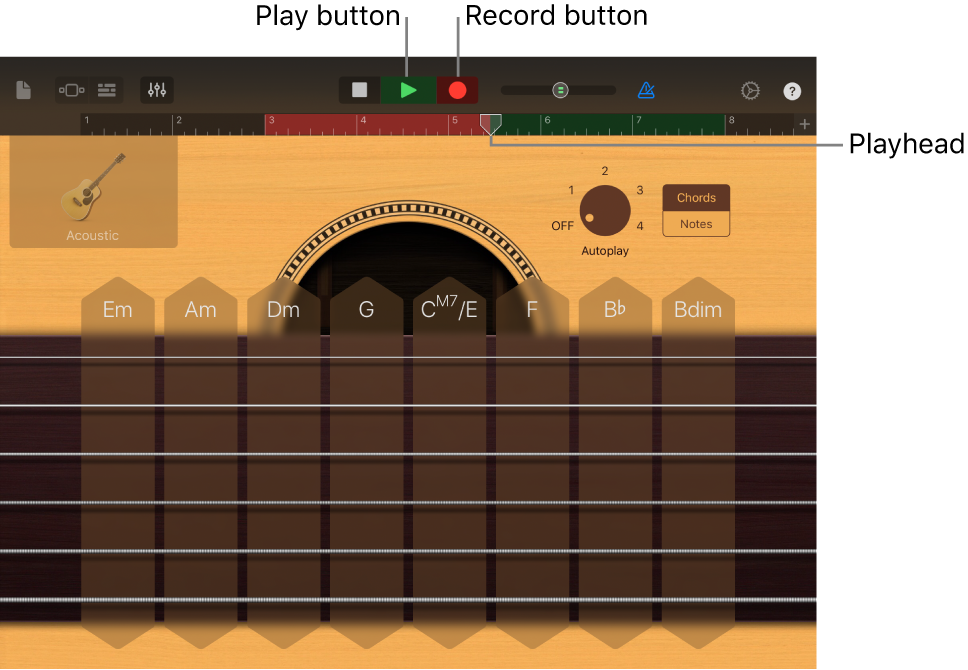Tap the plus to add song sections
Screen dimensions: 968x670
(x=805, y=124)
